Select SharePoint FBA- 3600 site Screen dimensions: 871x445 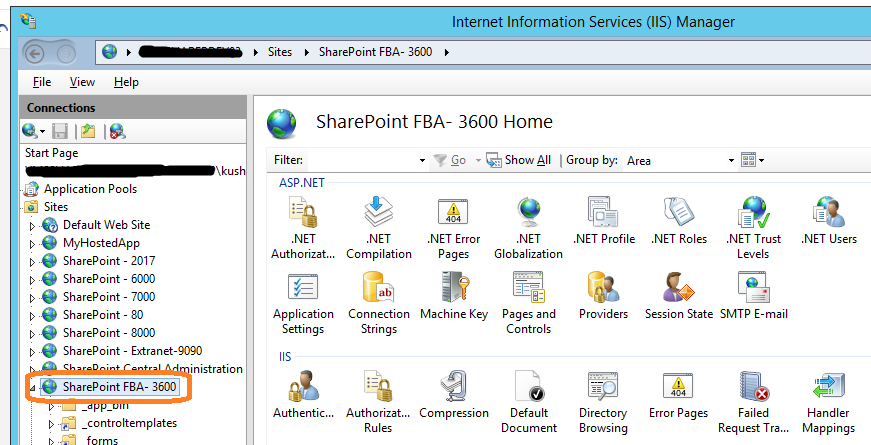(119, 387)
